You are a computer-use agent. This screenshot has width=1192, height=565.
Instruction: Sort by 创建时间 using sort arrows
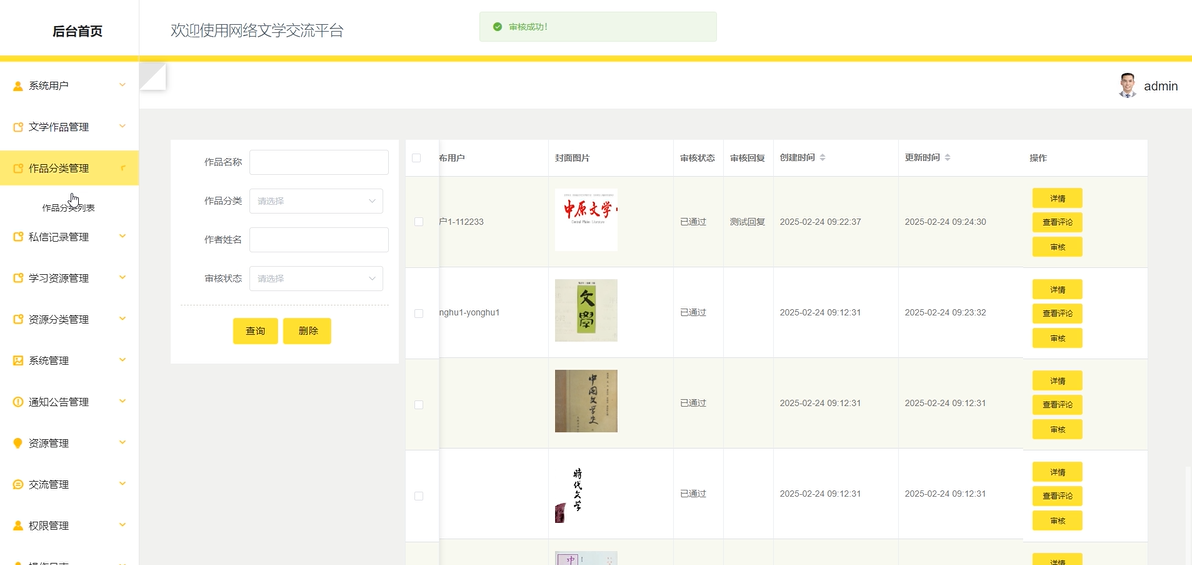tap(822, 157)
